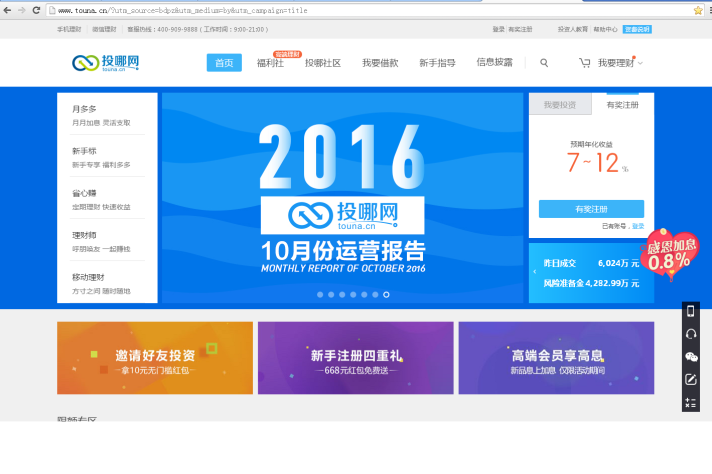
Task: Open the feedback edit-pencil icon
Action: coord(691,380)
